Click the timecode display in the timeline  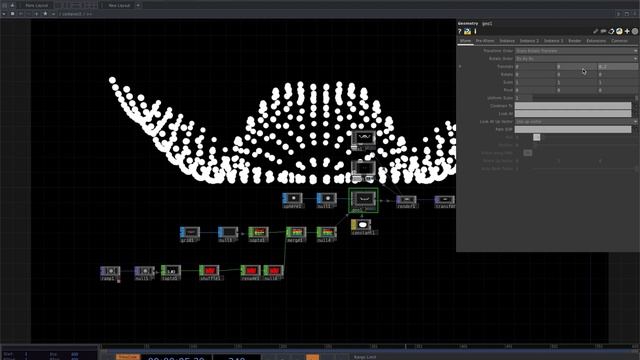click(176, 358)
